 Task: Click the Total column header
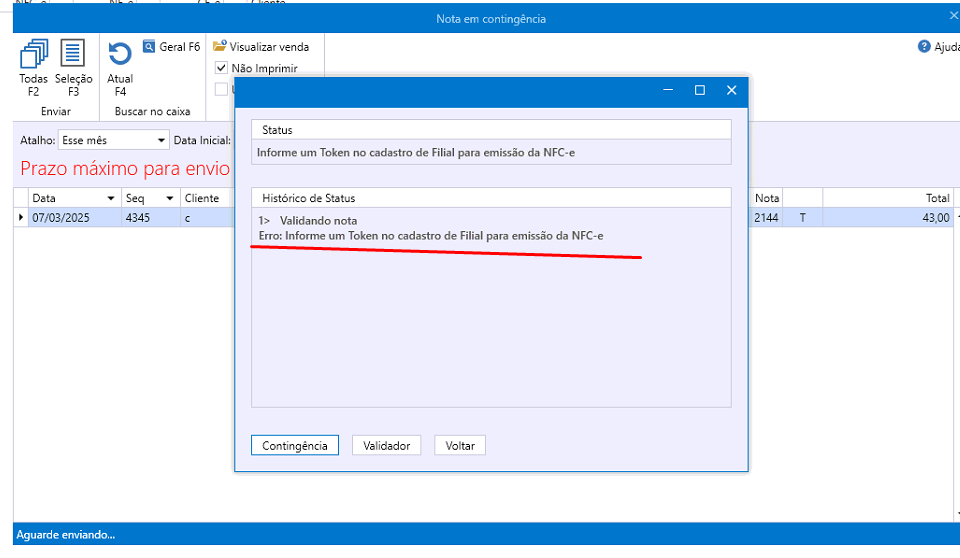click(888, 198)
